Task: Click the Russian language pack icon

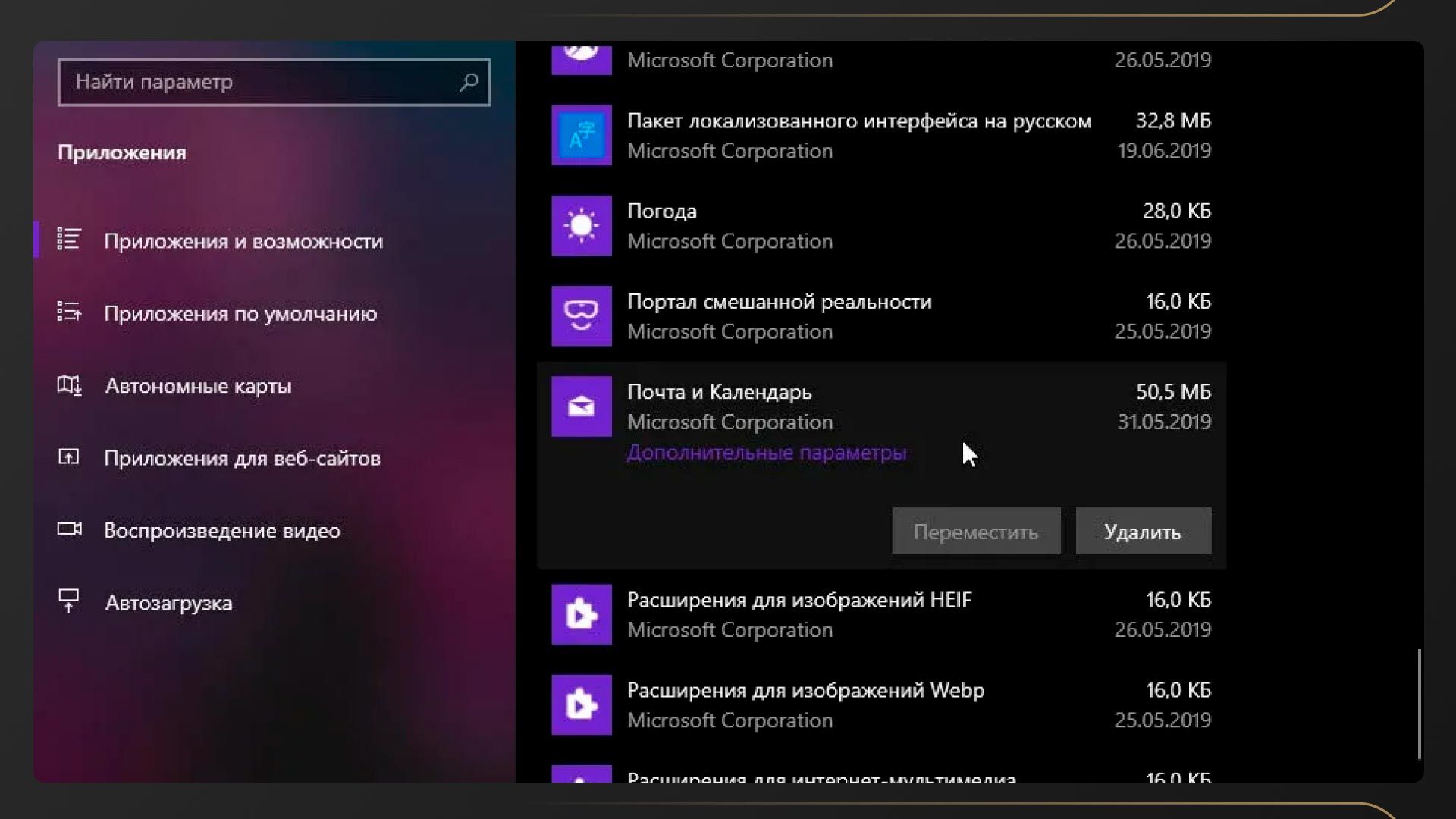Action: coord(581,136)
